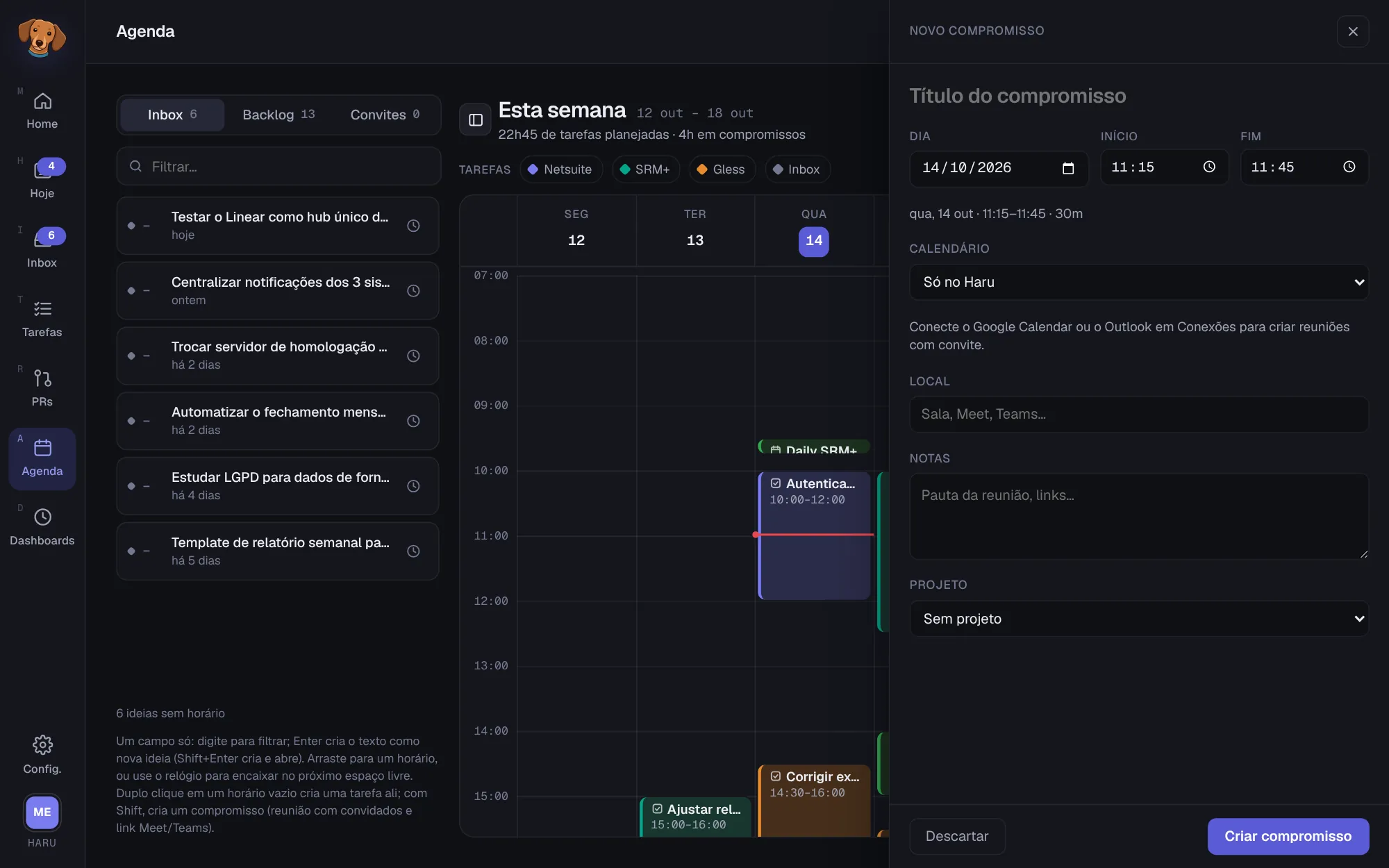
Task: Click the Criar compromisso button
Action: (1288, 836)
